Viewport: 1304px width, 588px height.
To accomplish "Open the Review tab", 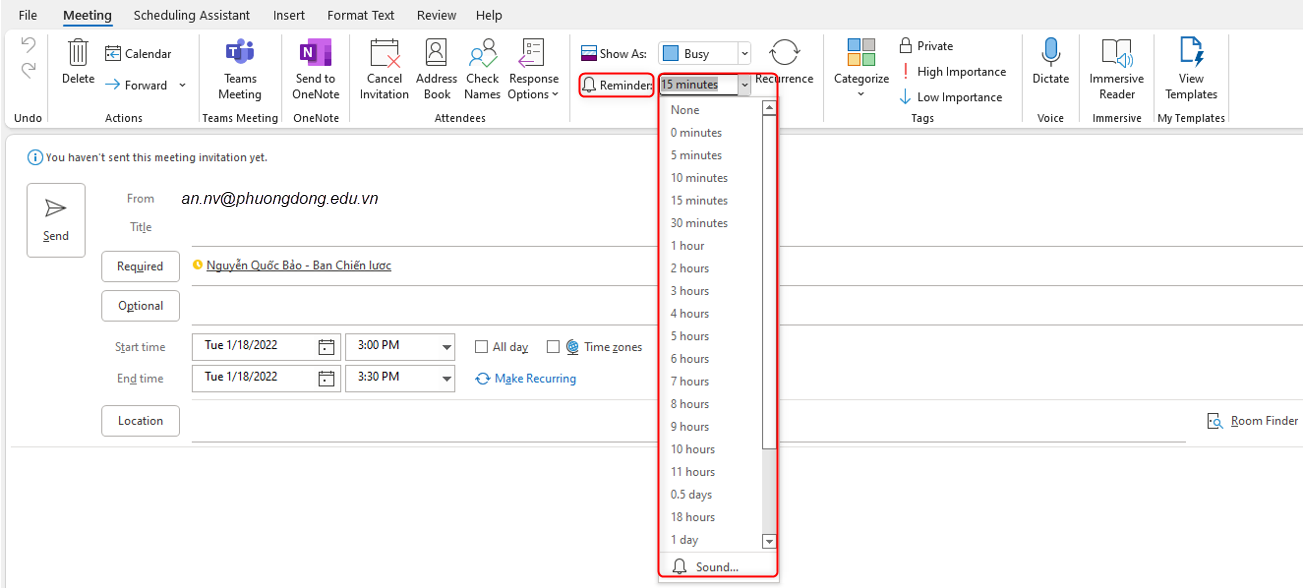I will [x=436, y=15].
